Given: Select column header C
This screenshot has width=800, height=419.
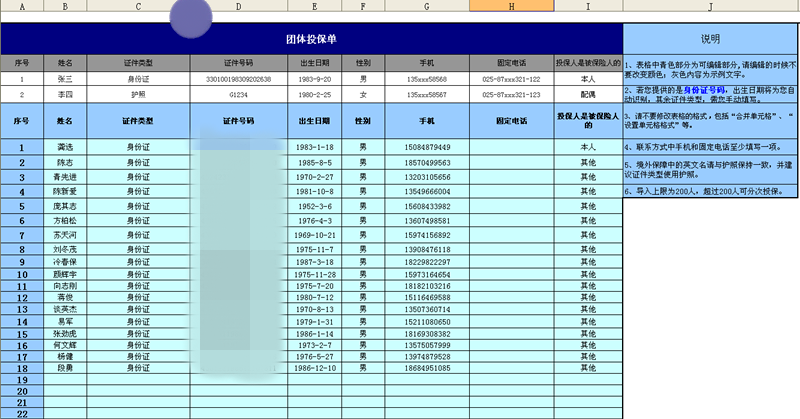Looking at the screenshot, I should click(138, 6).
